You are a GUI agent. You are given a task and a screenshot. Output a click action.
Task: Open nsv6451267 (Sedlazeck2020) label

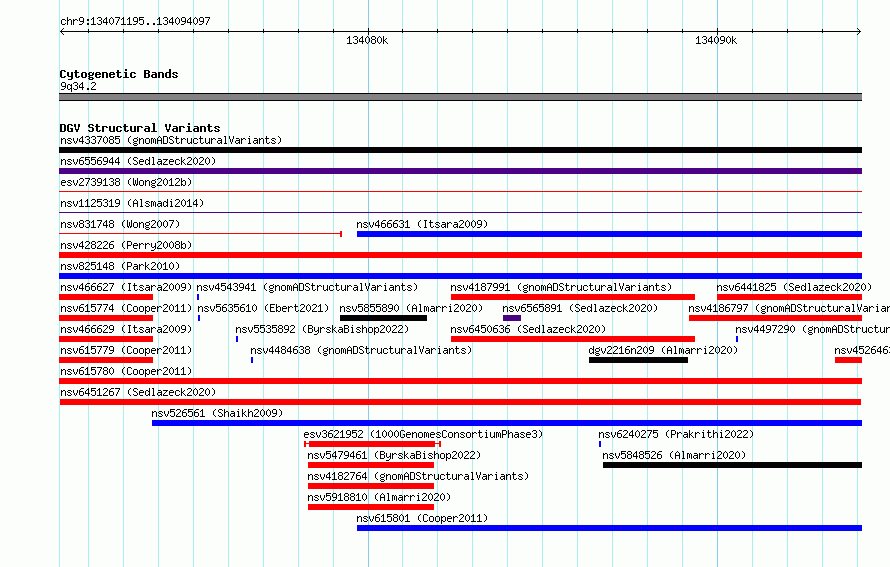[x=138, y=392]
